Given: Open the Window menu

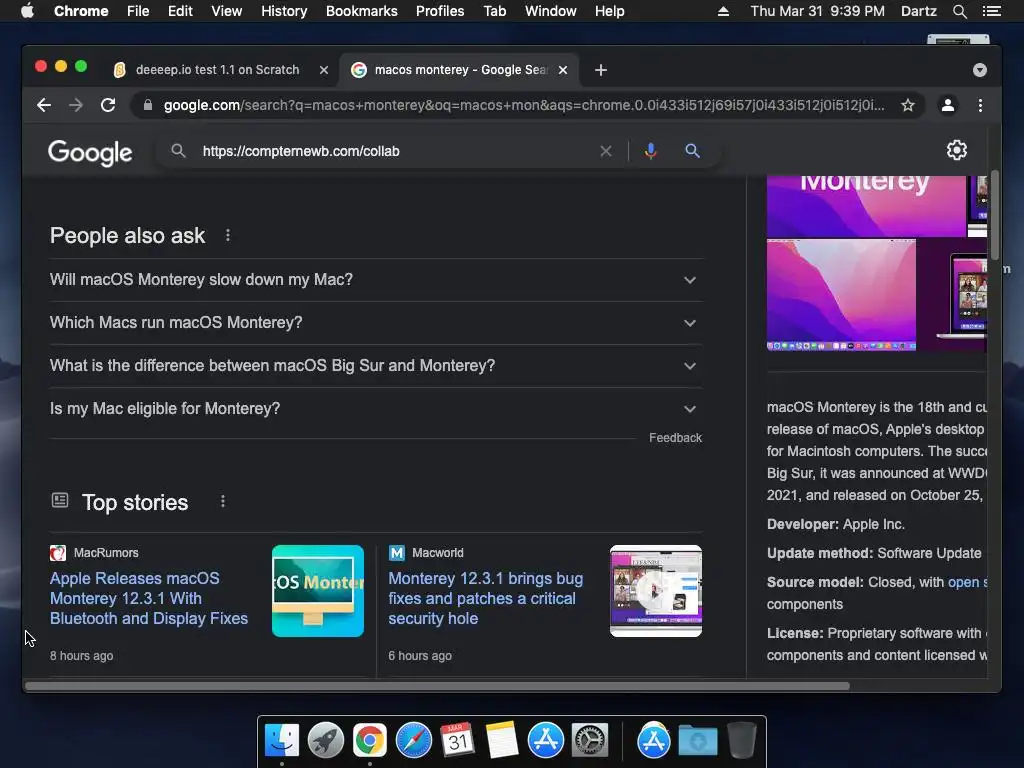Looking at the screenshot, I should 551,11.
